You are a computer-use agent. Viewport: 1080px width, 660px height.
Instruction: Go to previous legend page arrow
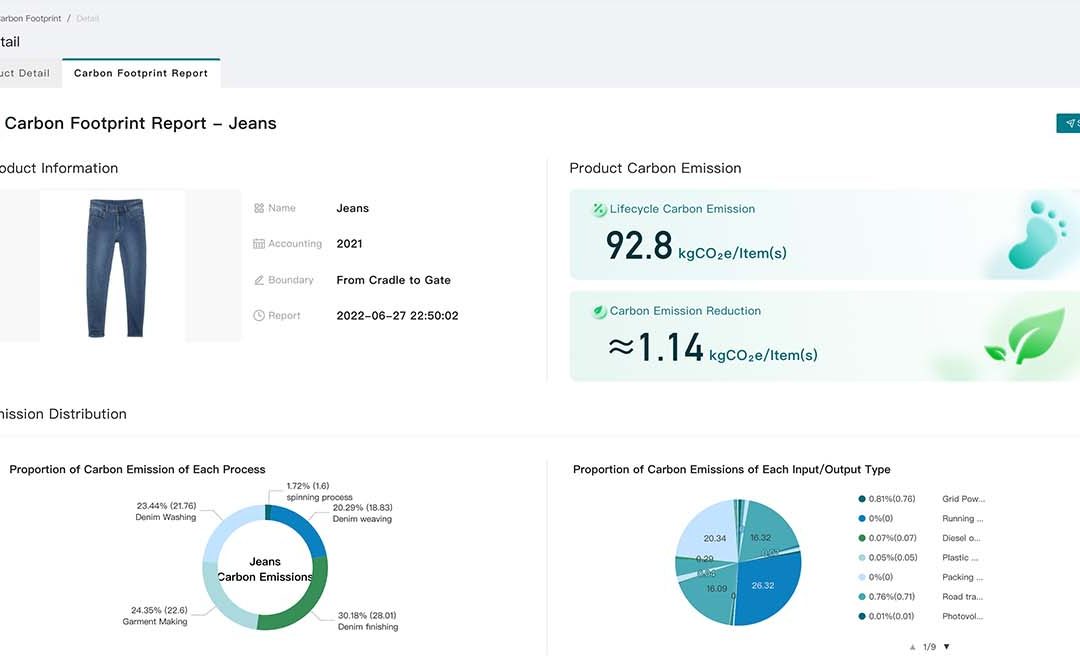[x=913, y=647]
